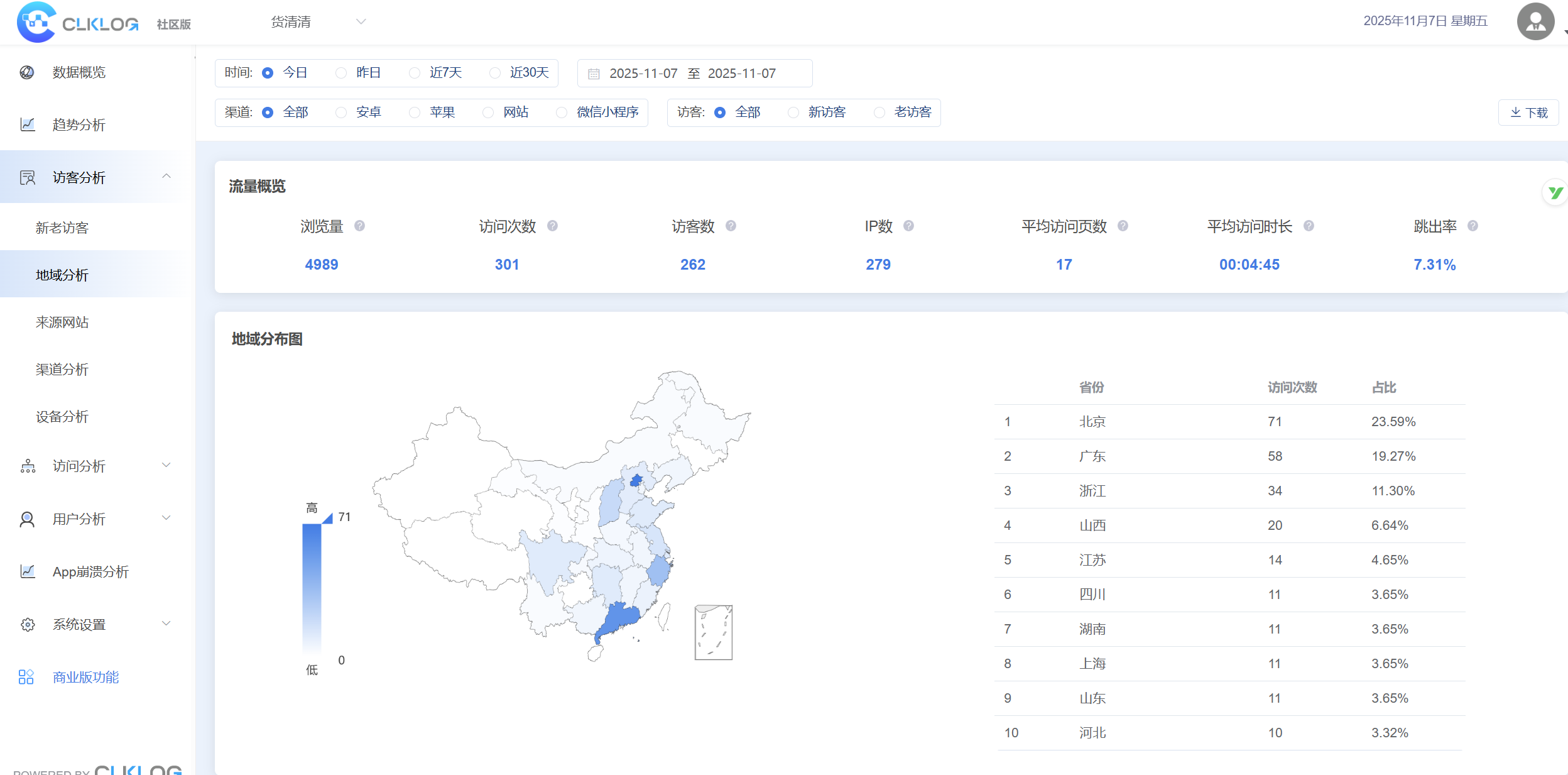1568x775 pixels.
Task: Open the 新老访客 sidebar link
Action: 62,228
